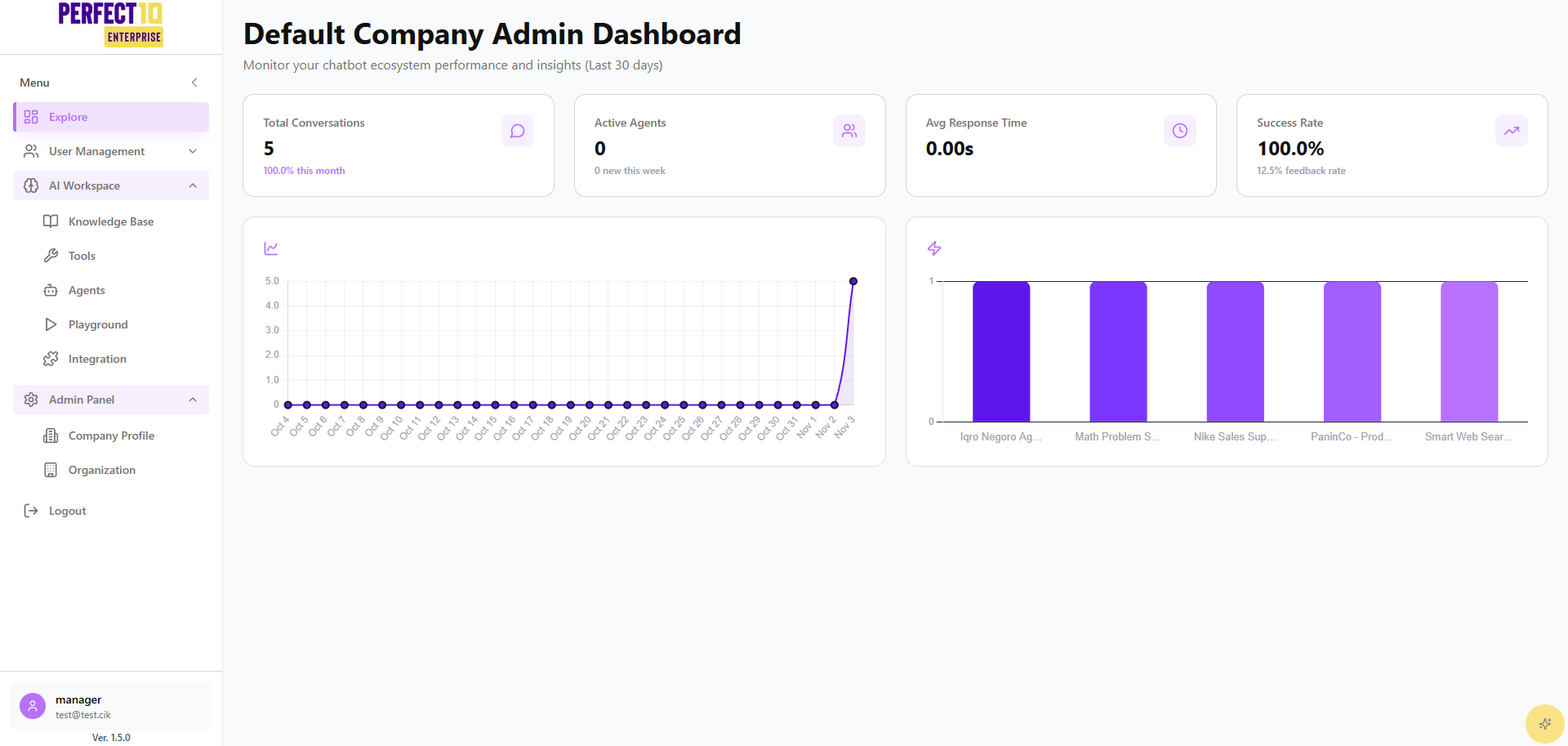
Task: Click the Avg Response Time clock icon
Action: pyautogui.click(x=1180, y=131)
